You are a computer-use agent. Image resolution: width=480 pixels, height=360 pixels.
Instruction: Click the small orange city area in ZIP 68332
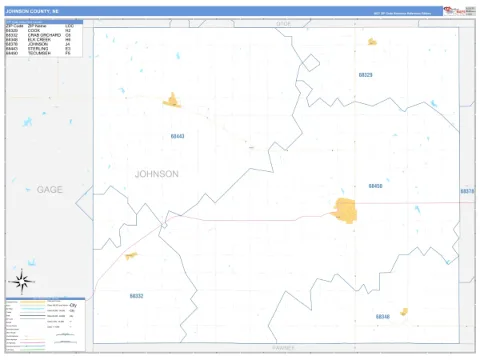click(x=131, y=256)
